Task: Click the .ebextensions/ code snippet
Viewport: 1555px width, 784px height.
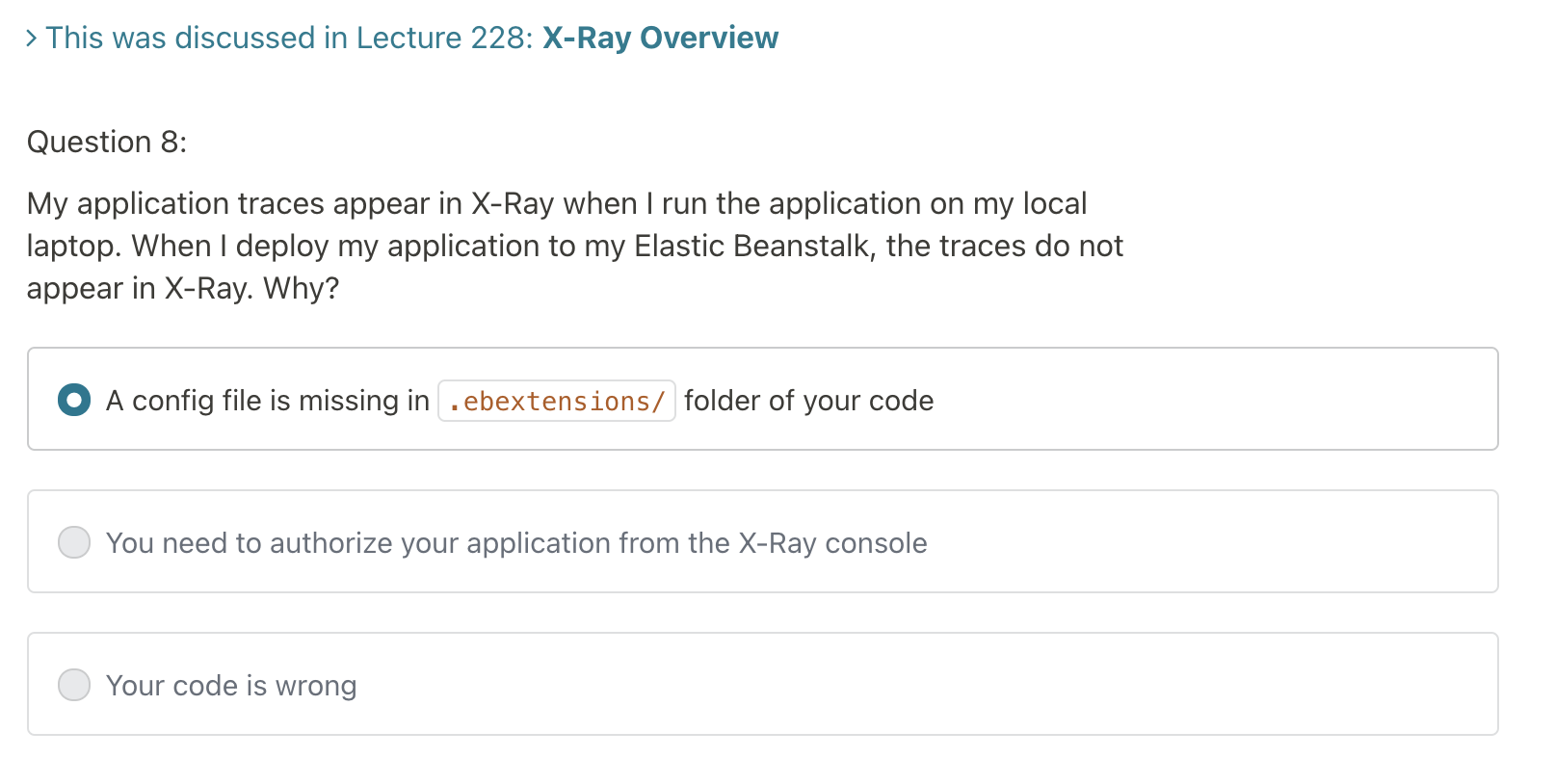Action: [557, 401]
